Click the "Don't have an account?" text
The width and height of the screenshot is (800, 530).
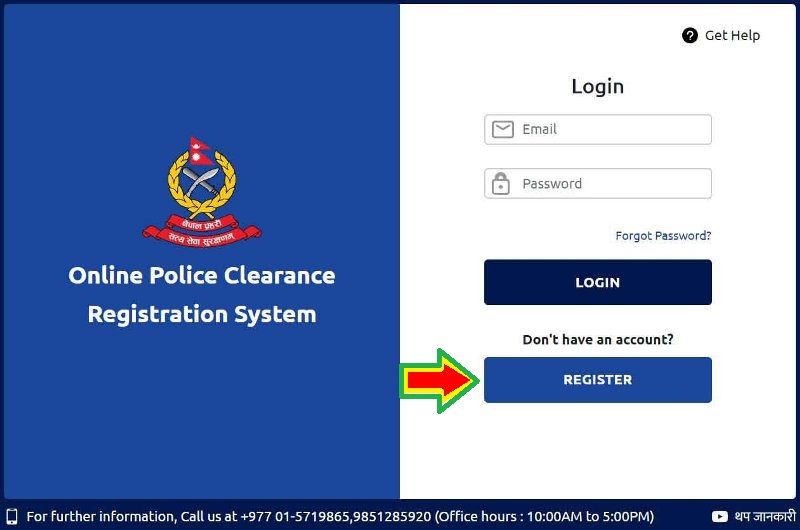(x=597, y=340)
